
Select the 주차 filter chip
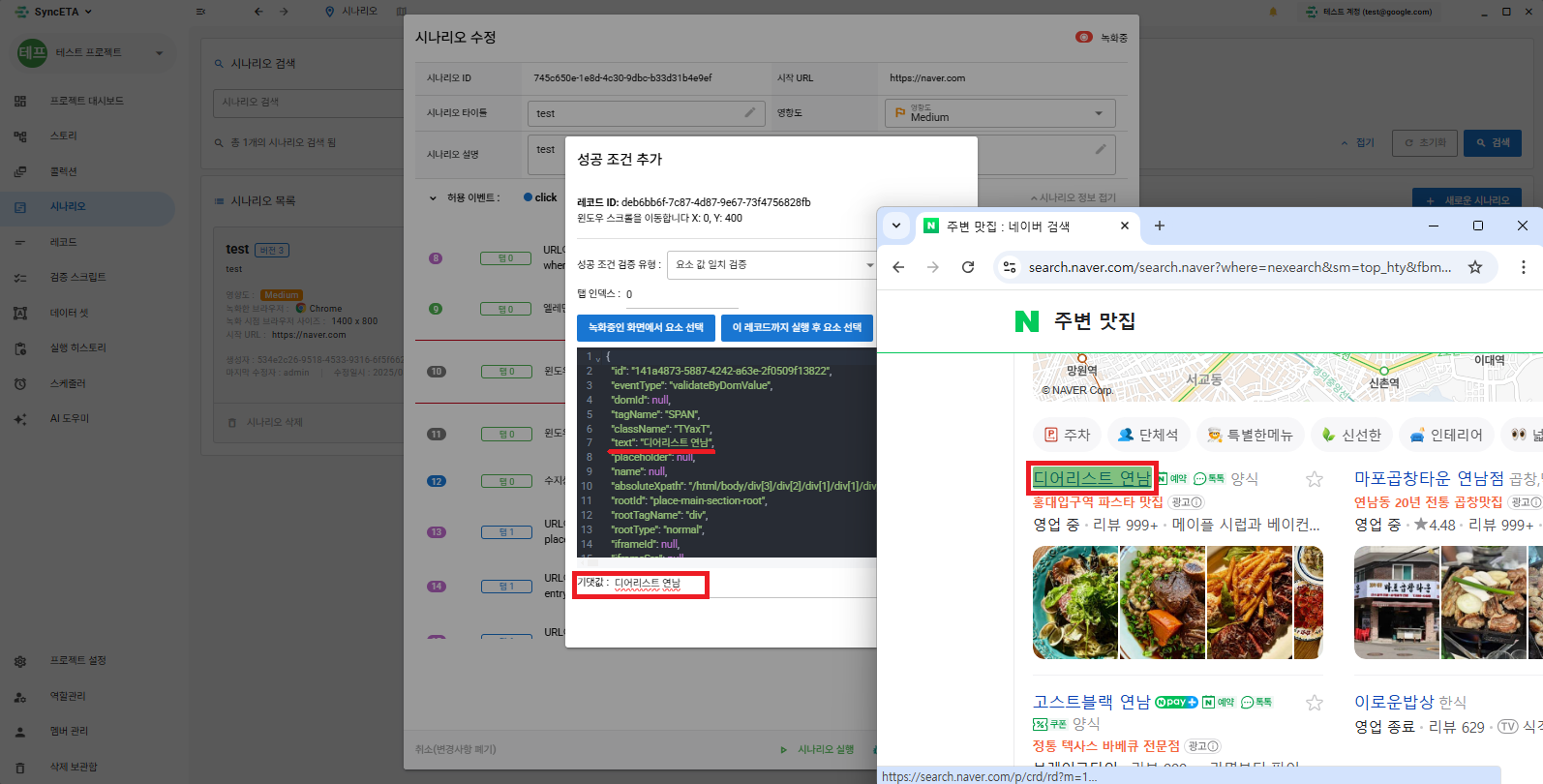click(1067, 436)
